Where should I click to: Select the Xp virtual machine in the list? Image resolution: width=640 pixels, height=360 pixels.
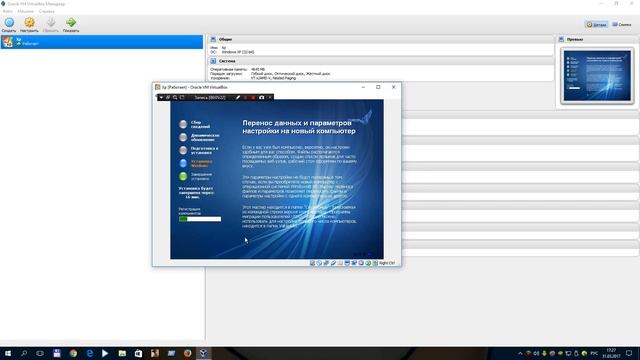click(x=102, y=42)
